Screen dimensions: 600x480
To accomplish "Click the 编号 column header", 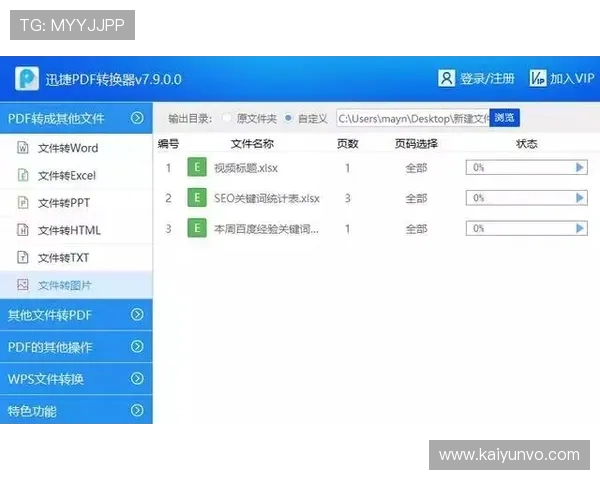I will [x=168, y=144].
